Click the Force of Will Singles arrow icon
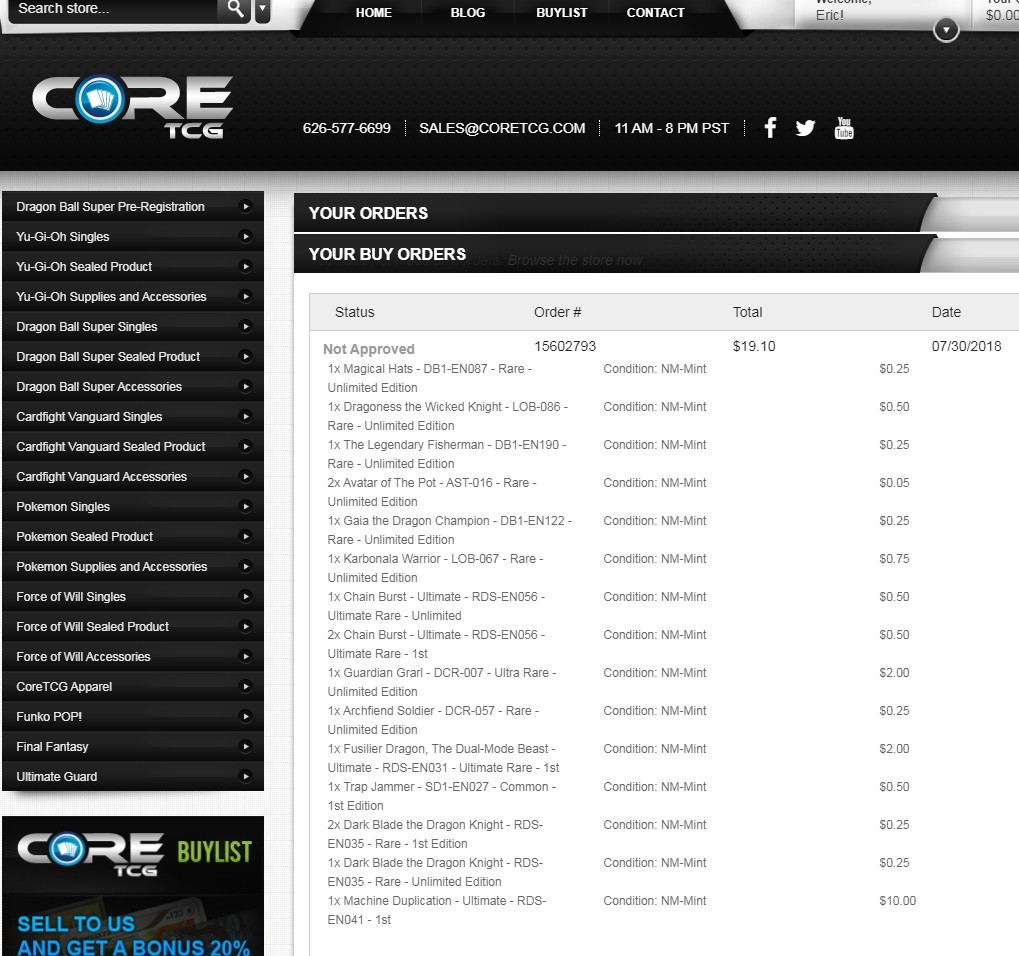Screen dimensions: 1019x956 [246, 597]
